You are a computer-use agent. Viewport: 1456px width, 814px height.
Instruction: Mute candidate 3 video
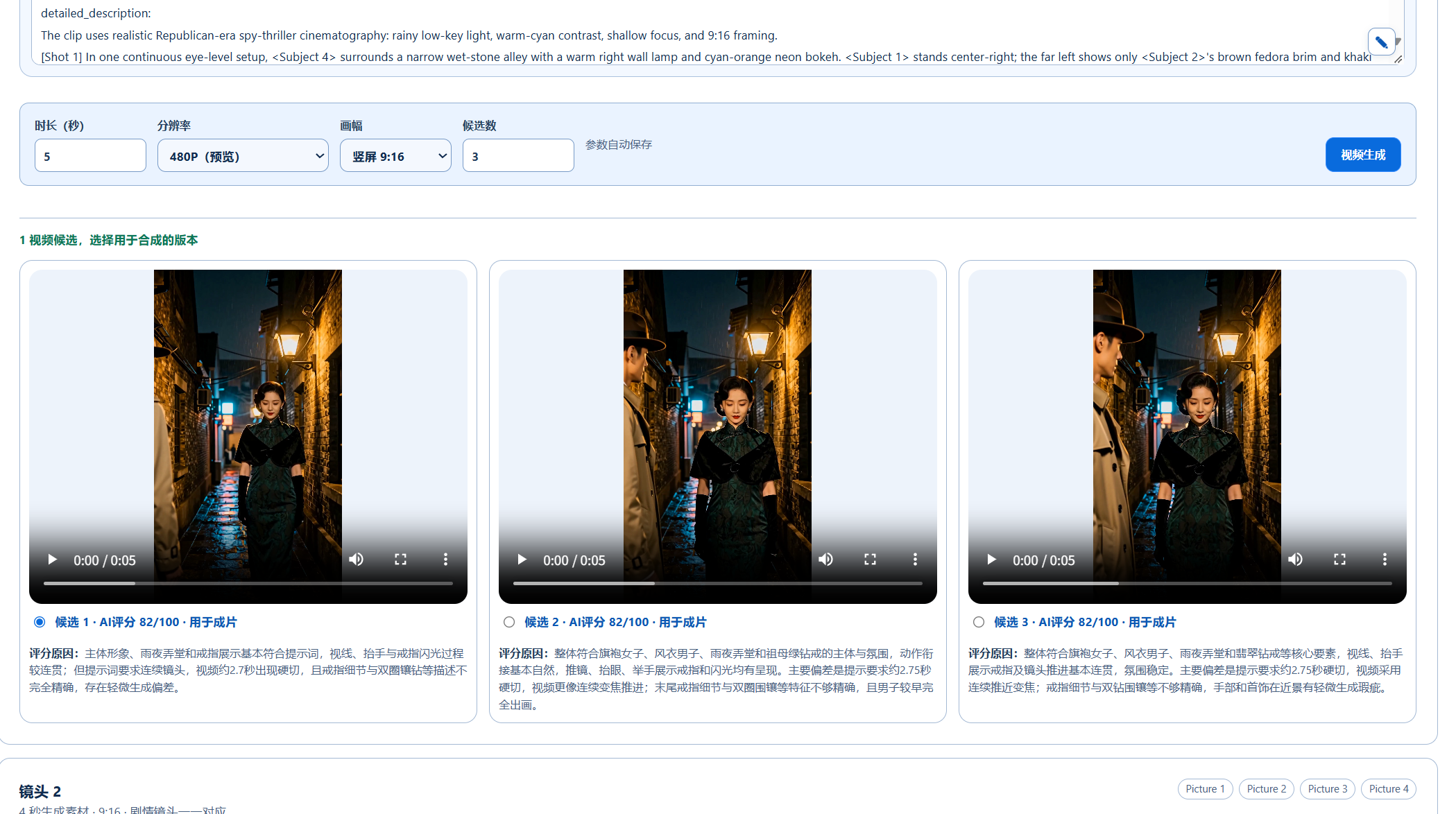point(1295,560)
